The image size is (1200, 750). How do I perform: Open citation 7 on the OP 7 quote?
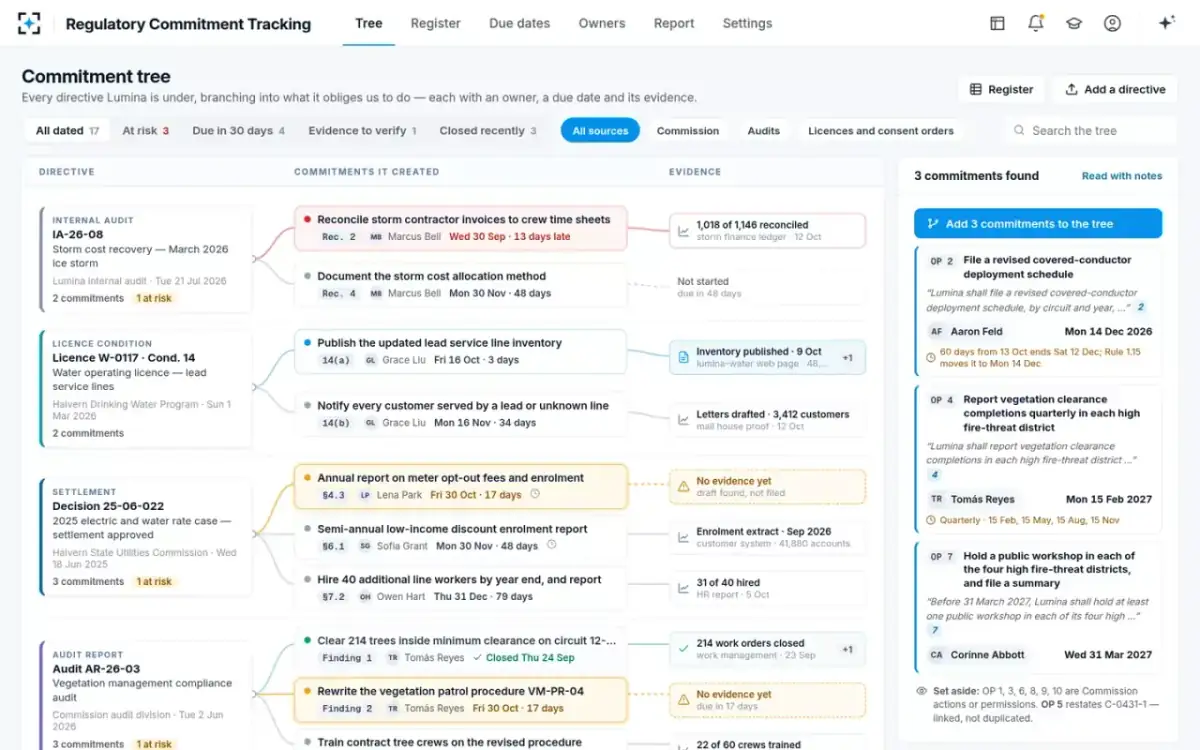point(935,631)
